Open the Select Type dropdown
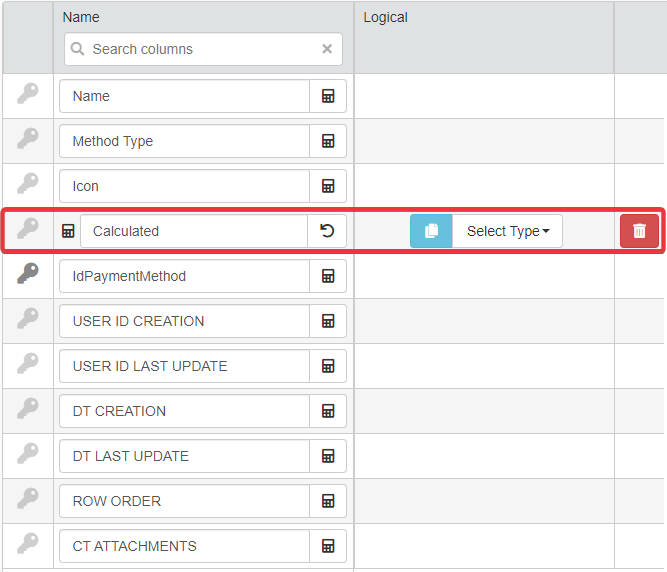667x572 pixels. 507,231
